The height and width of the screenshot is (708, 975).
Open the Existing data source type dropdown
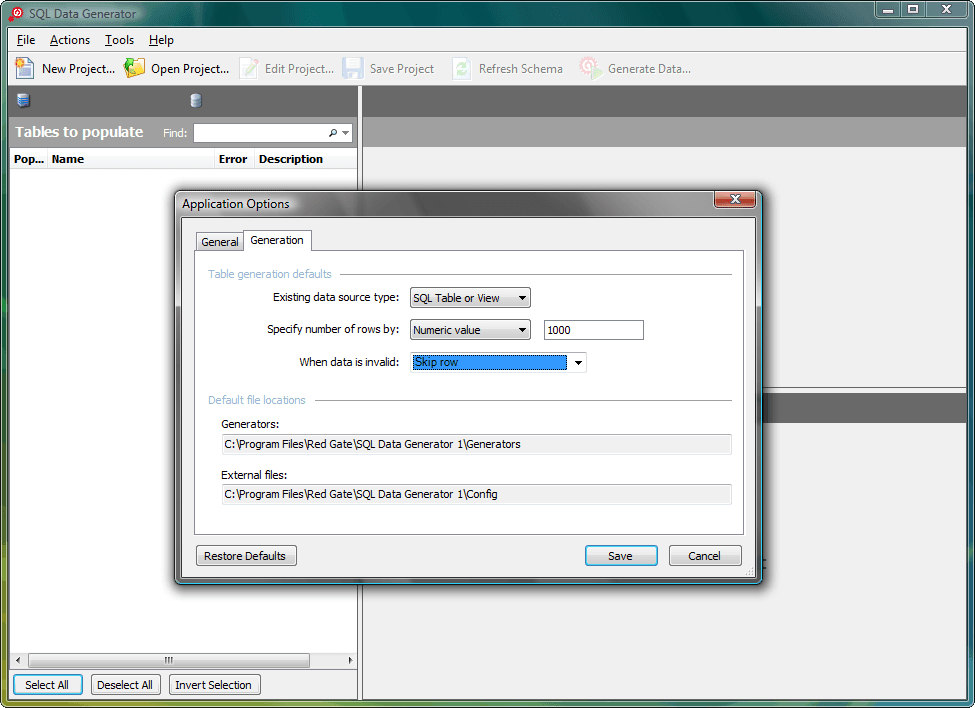pyautogui.click(x=469, y=298)
